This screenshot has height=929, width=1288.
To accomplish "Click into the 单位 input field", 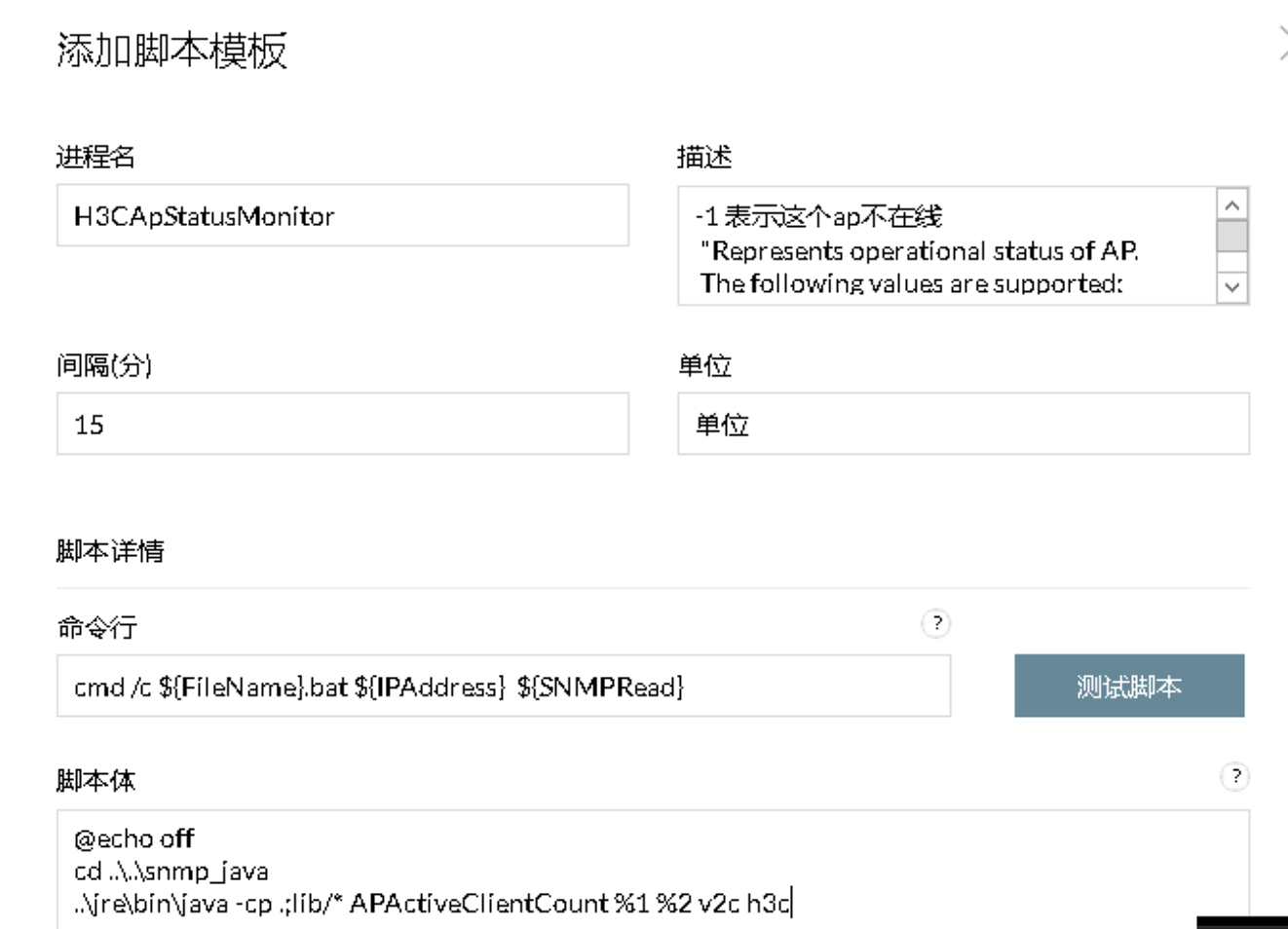I will pos(964,424).
